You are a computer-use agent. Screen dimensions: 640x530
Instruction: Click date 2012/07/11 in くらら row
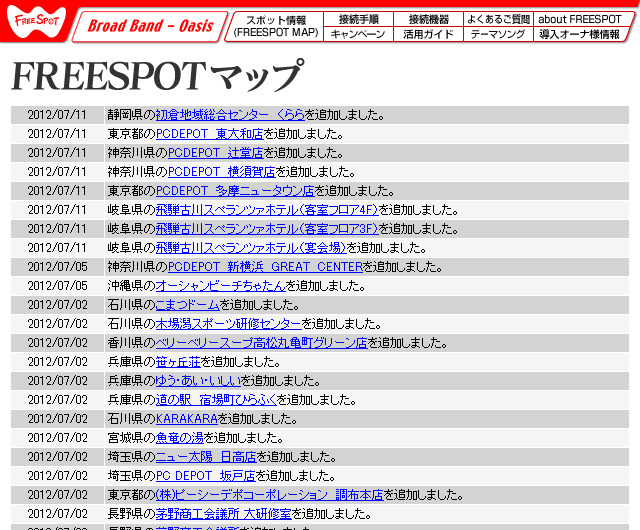(57, 115)
